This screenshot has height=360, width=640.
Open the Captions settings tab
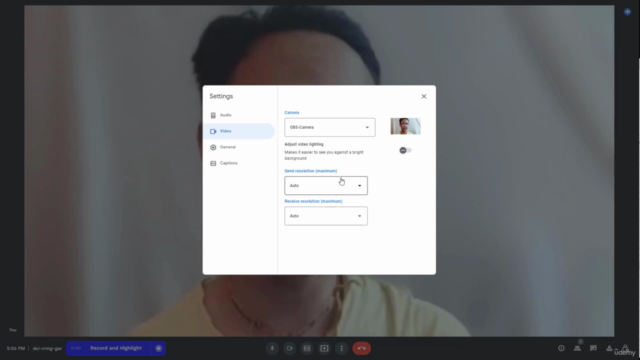[x=239, y=163]
